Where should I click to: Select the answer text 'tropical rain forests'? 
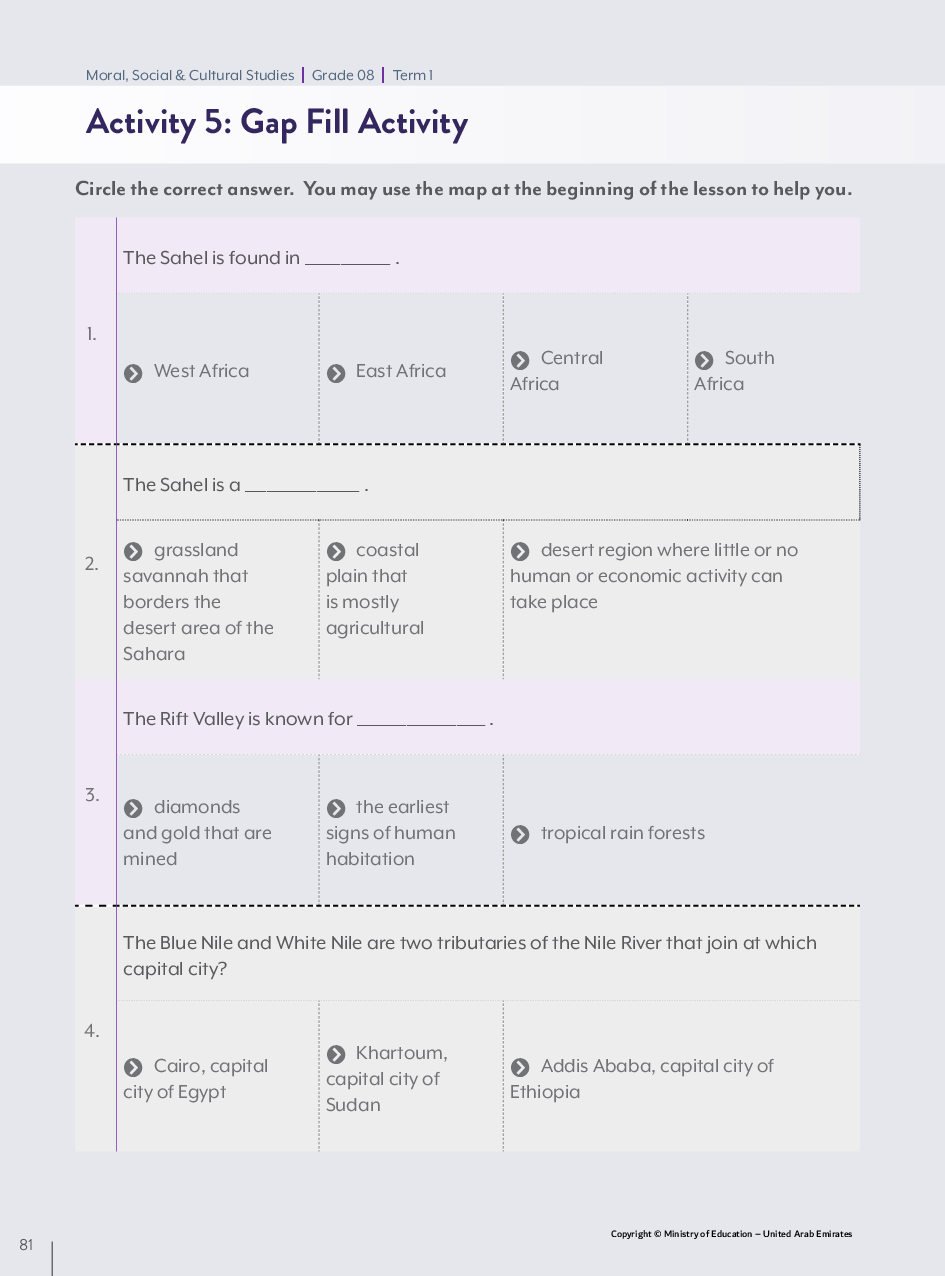tap(622, 834)
